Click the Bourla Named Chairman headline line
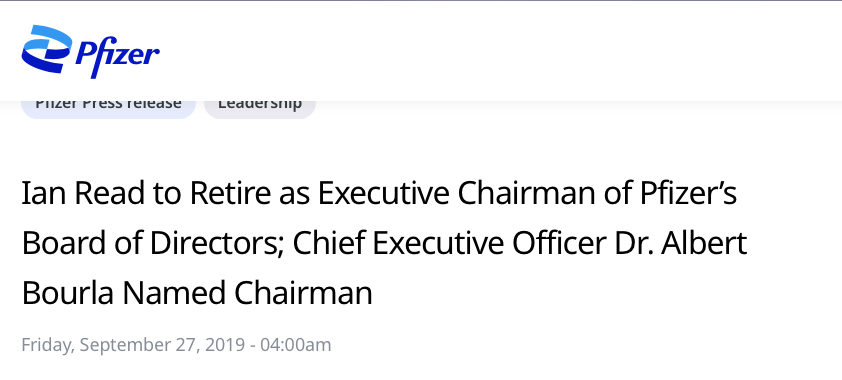The image size is (842, 380). click(197, 293)
